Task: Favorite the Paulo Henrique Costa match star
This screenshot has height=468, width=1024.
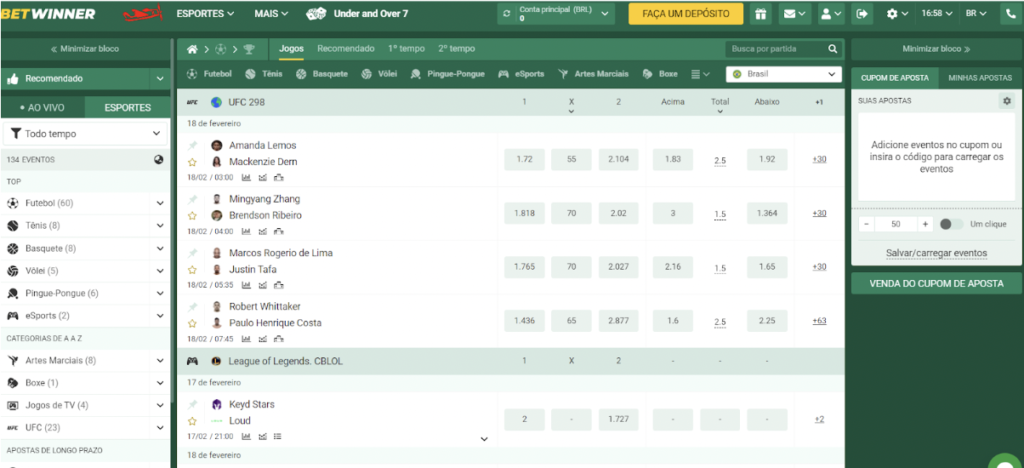Action: tap(192, 323)
